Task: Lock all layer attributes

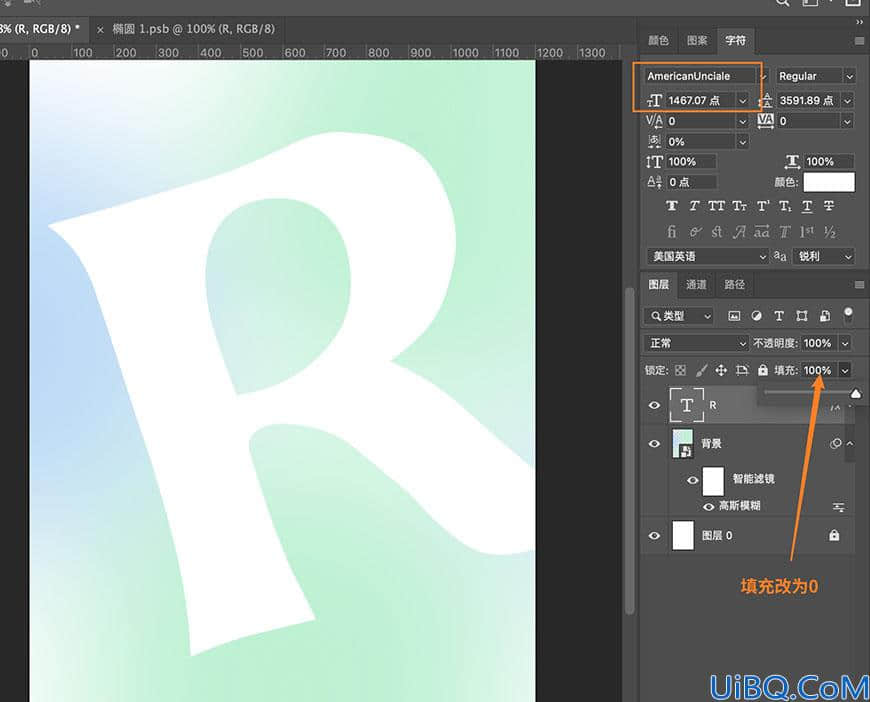Action: click(763, 370)
